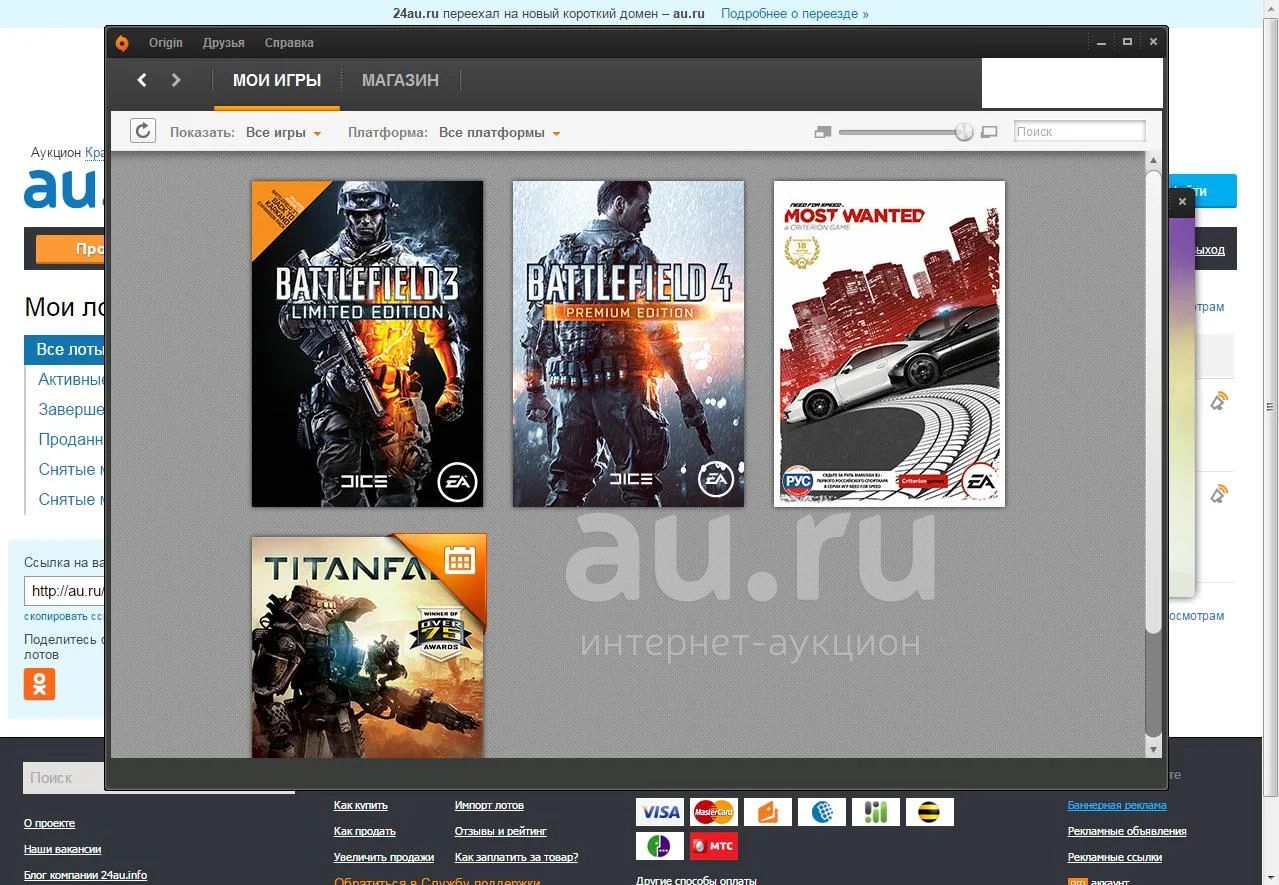The image size is (1279, 885).
Task: Click the WebMoney globe payment icon
Action: (822, 812)
